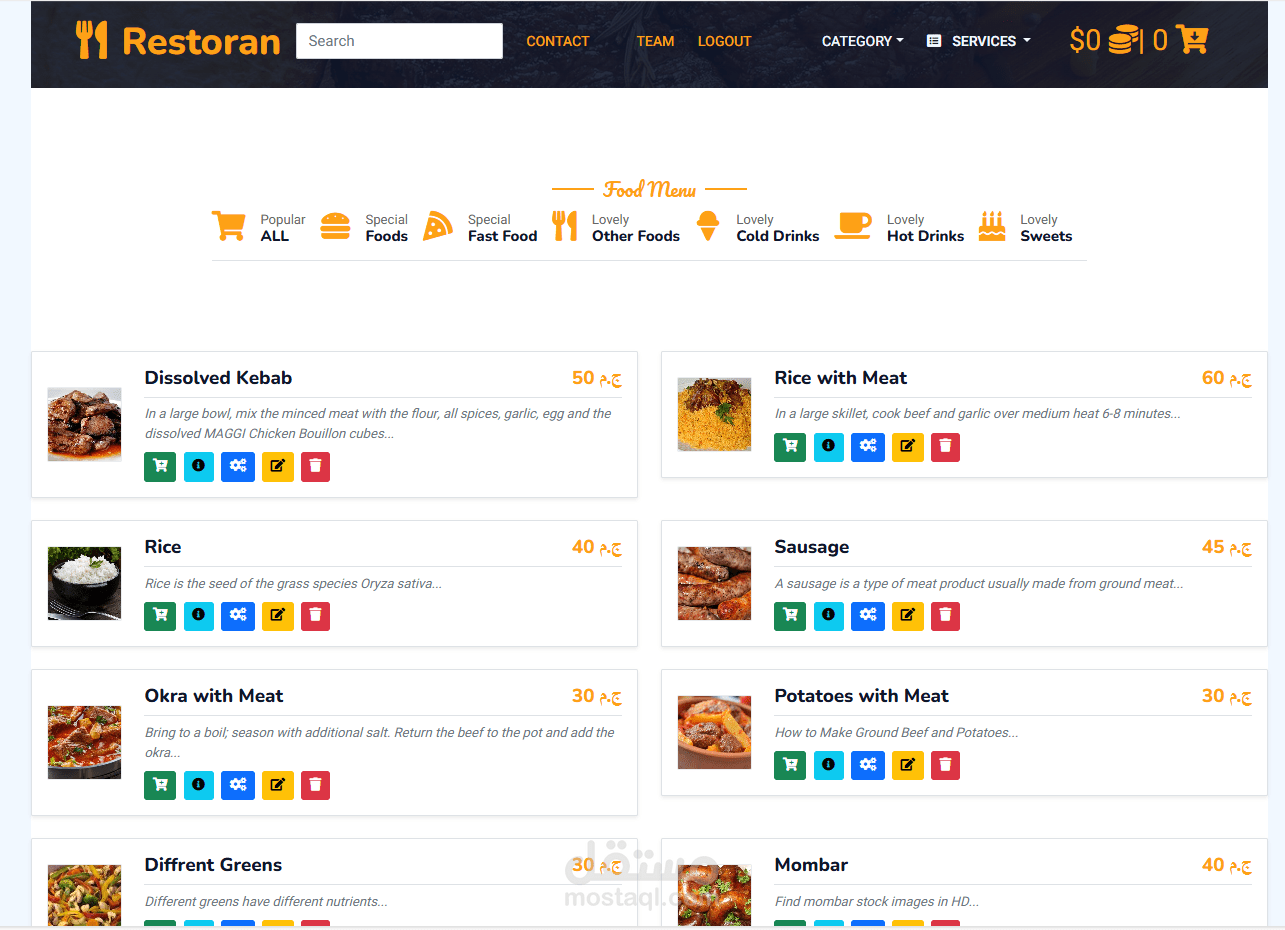Click the Rice with Meat price 60
This screenshot has height=930, width=1285.
1227,378
